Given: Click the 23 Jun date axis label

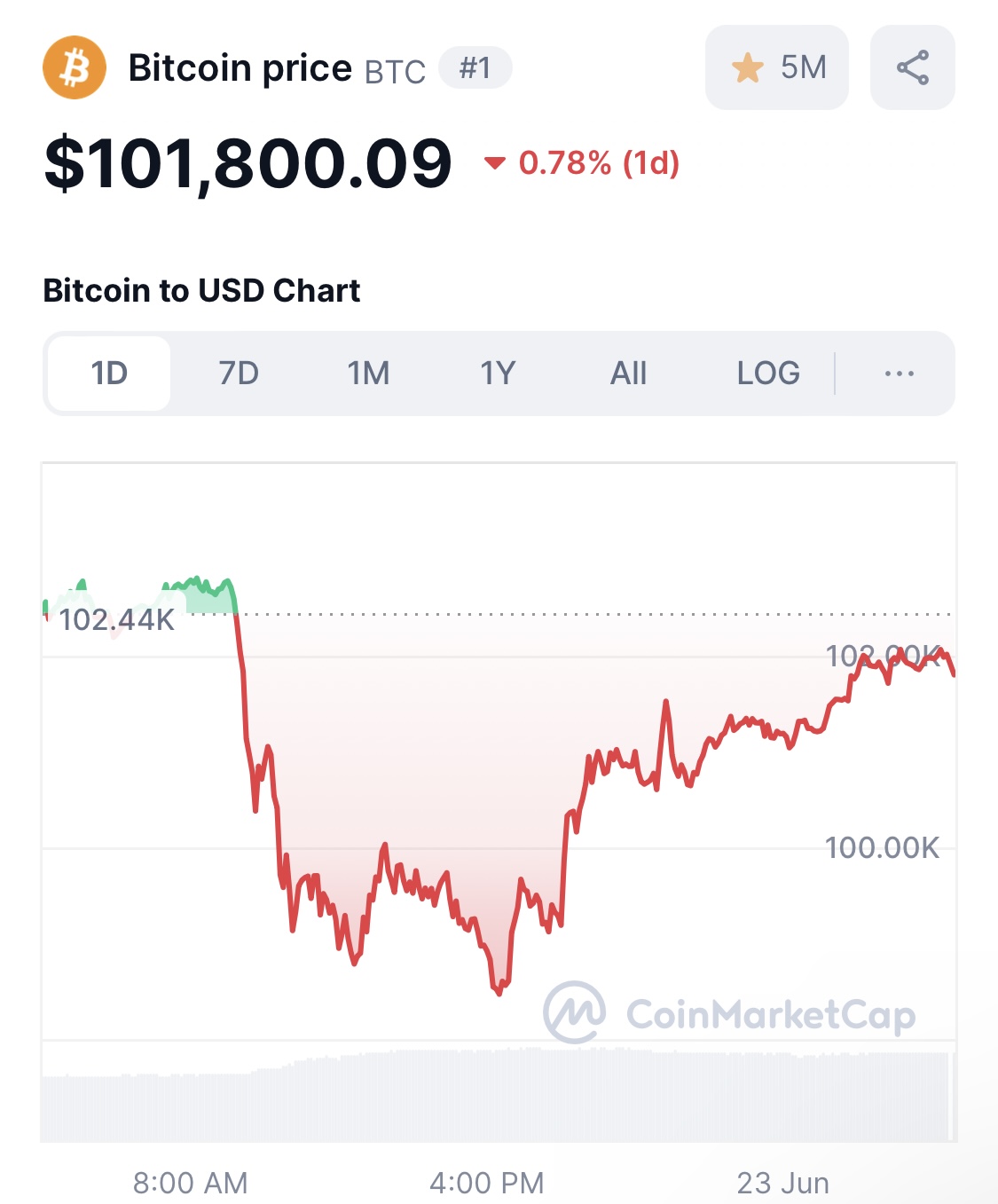Looking at the screenshot, I should 782,1183.
